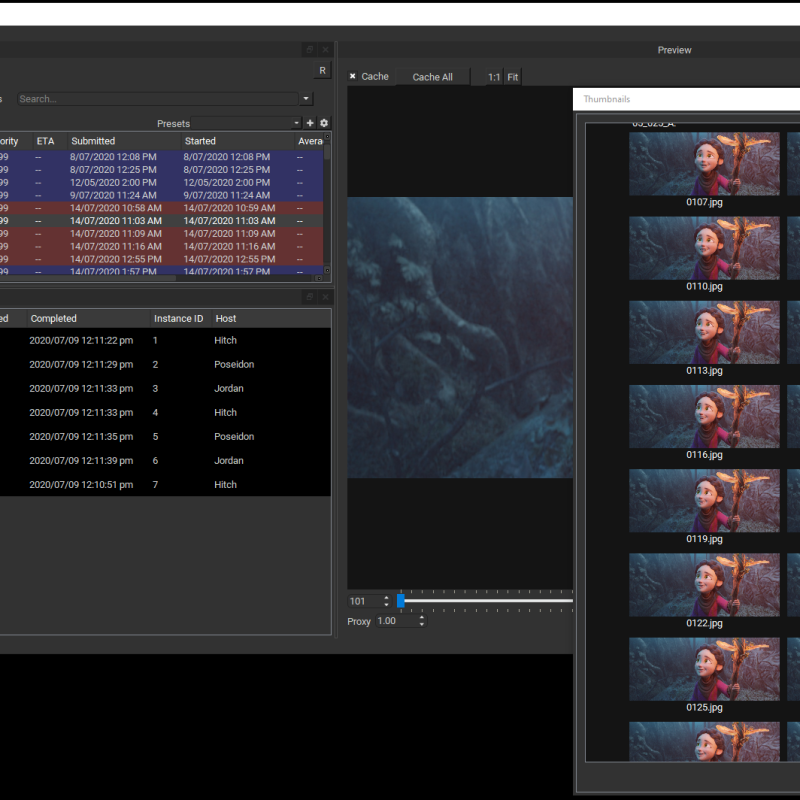Image resolution: width=800 pixels, height=800 pixels.
Task: Click the Fit zoom button
Action: click(x=513, y=77)
